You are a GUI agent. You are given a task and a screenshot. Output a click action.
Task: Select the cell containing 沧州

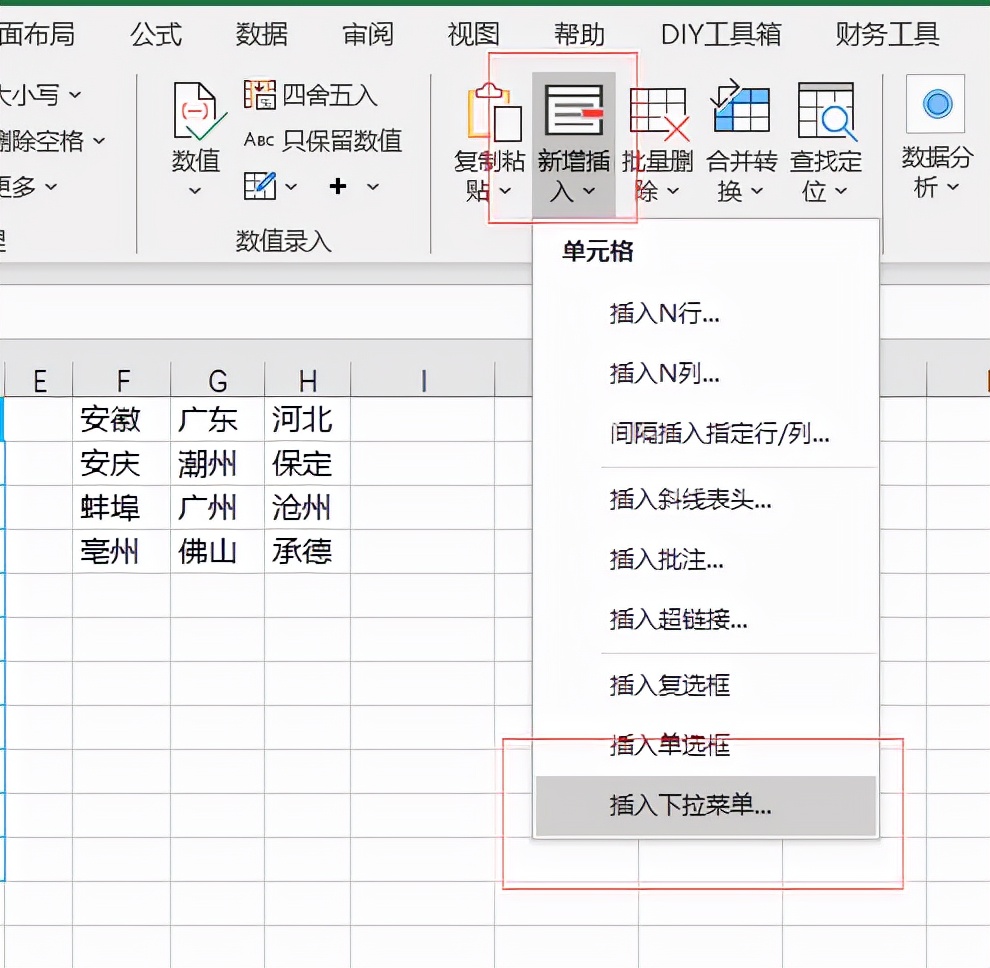coord(307,508)
